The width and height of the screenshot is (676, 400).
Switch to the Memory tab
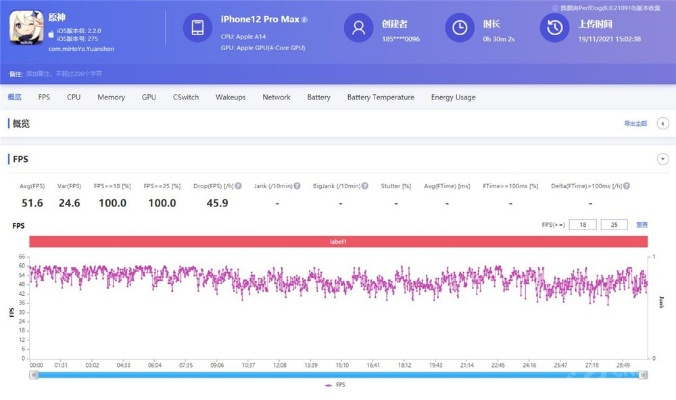coord(111,97)
